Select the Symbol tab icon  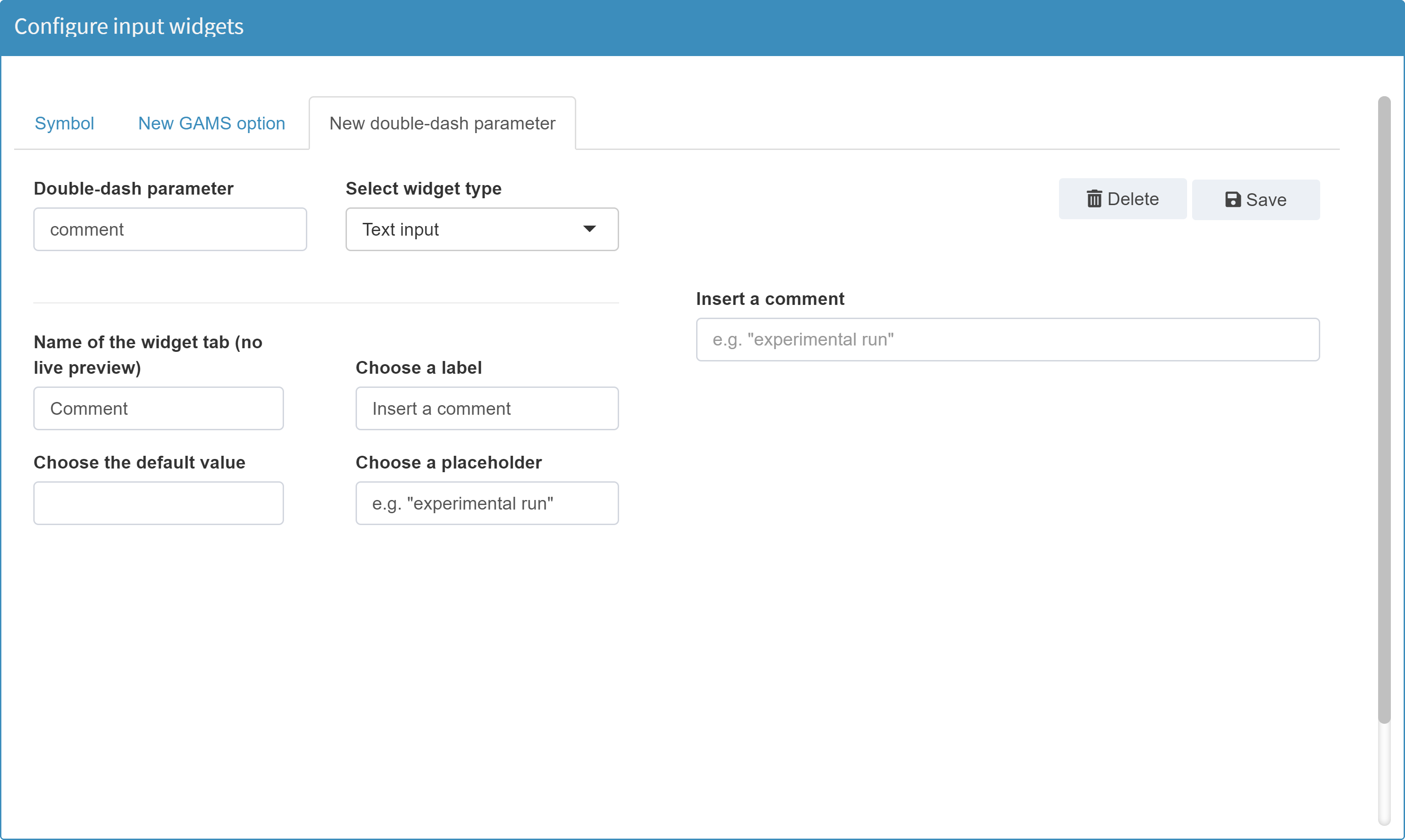(64, 122)
